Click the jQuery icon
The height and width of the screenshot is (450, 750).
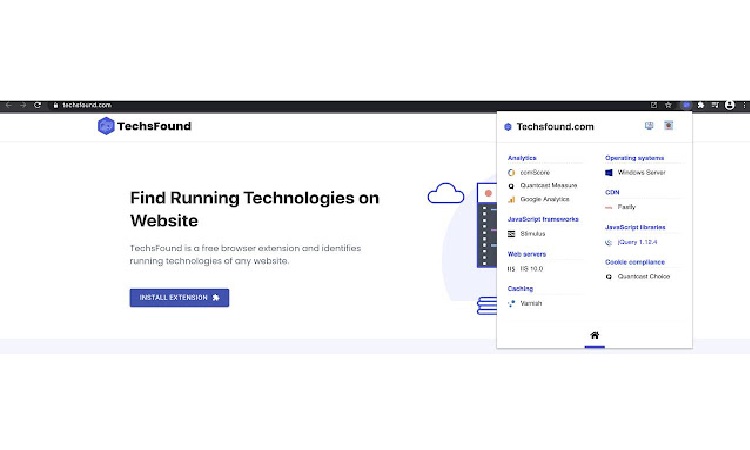[x=608, y=242]
